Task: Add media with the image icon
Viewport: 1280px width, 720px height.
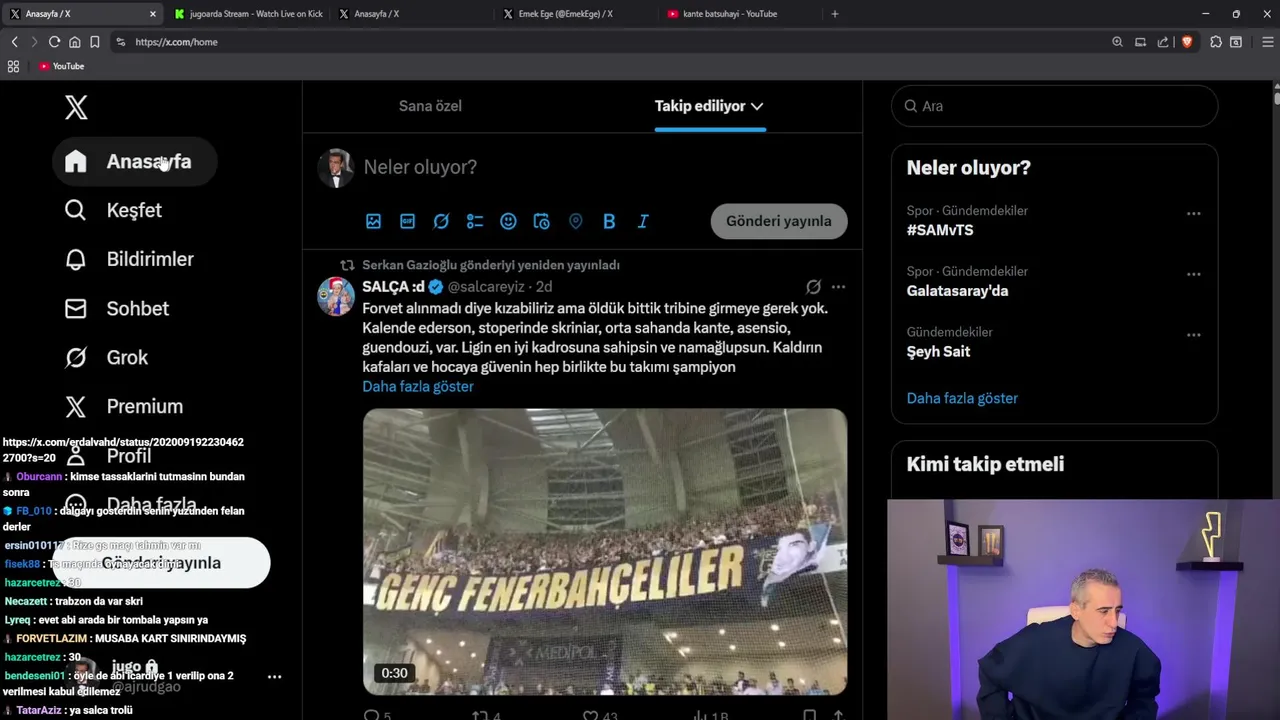Action: 373,221
